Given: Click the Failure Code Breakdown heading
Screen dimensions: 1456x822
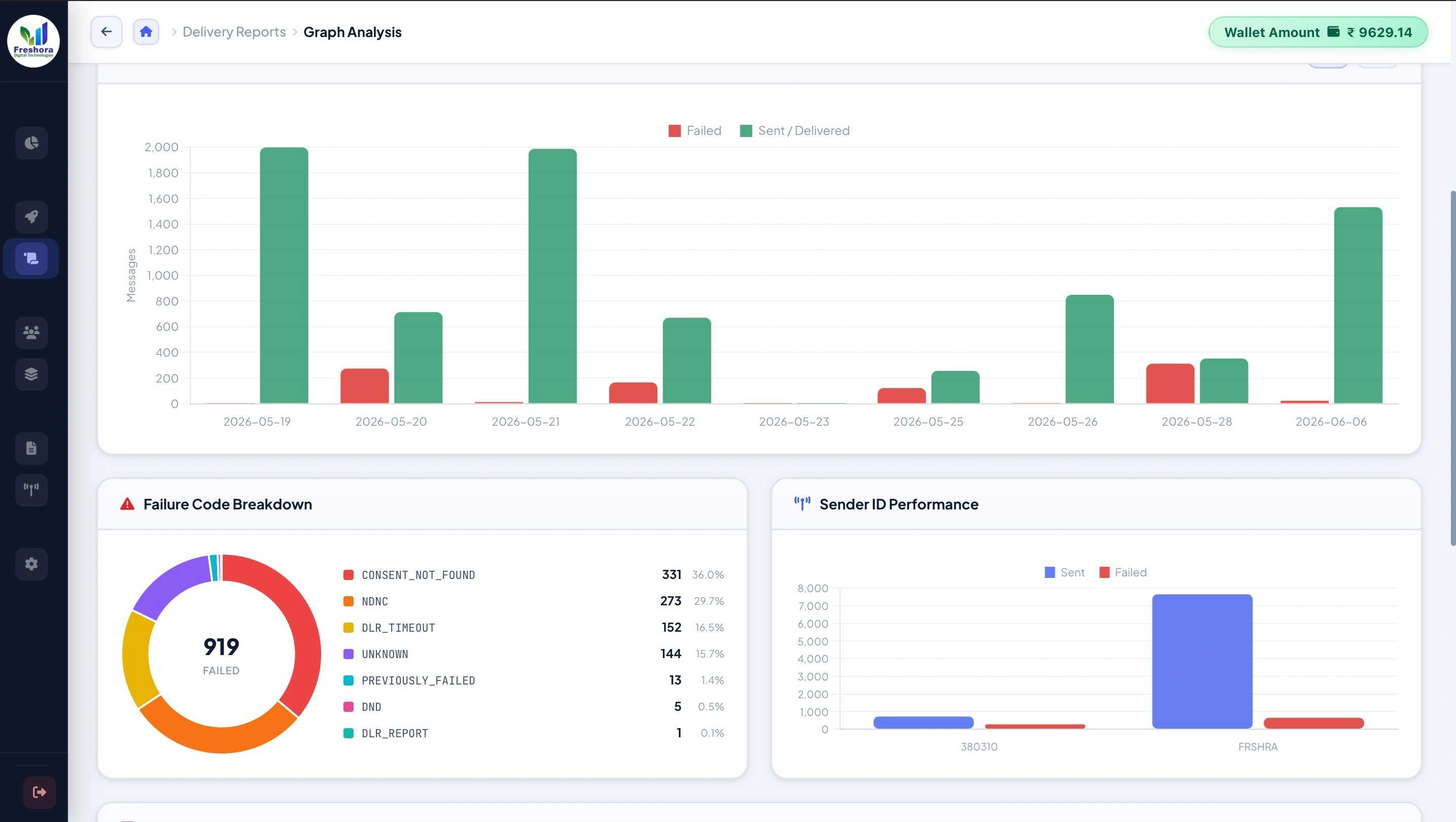Looking at the screenshot, I should tap(228, 504).
